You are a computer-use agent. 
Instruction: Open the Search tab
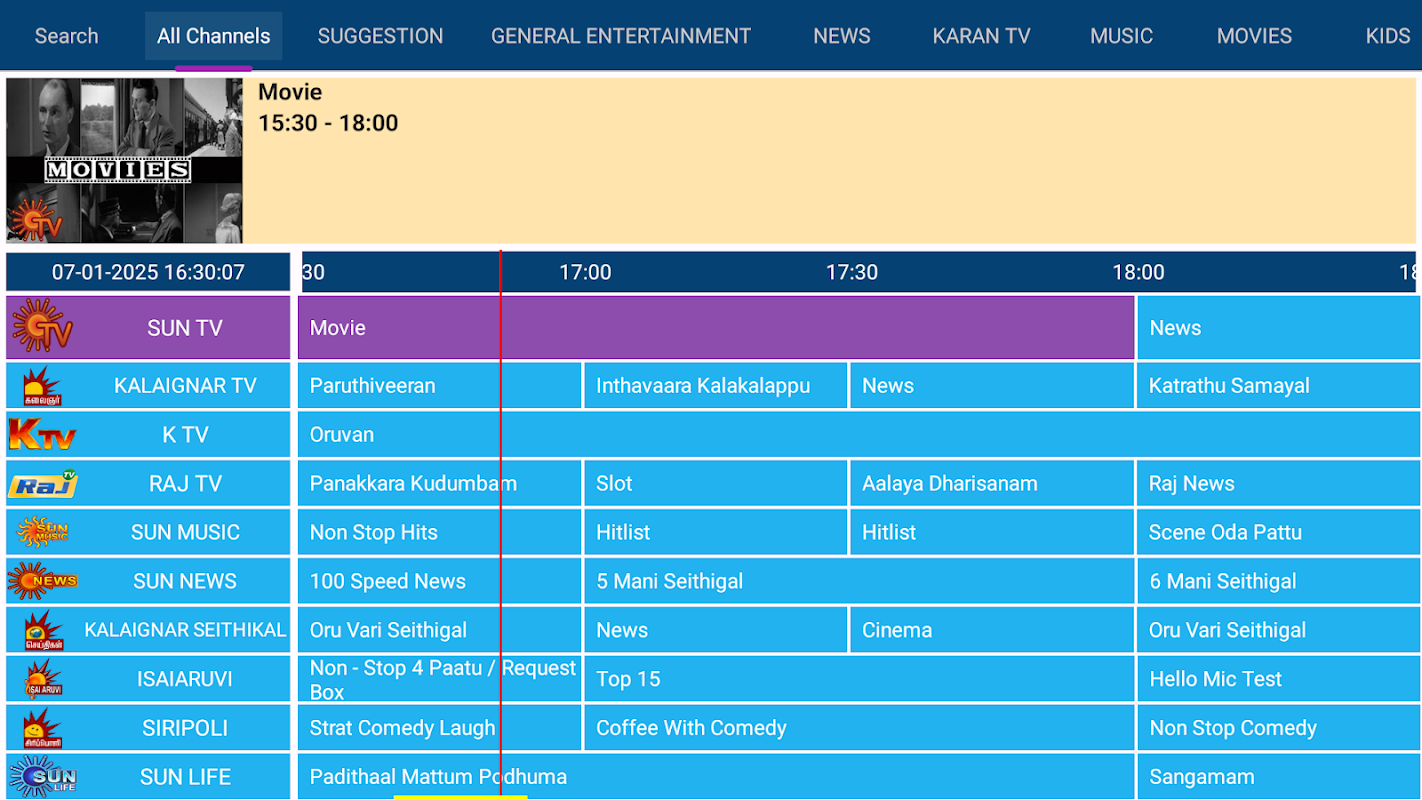pyautogui.click(x=66, y=36)
